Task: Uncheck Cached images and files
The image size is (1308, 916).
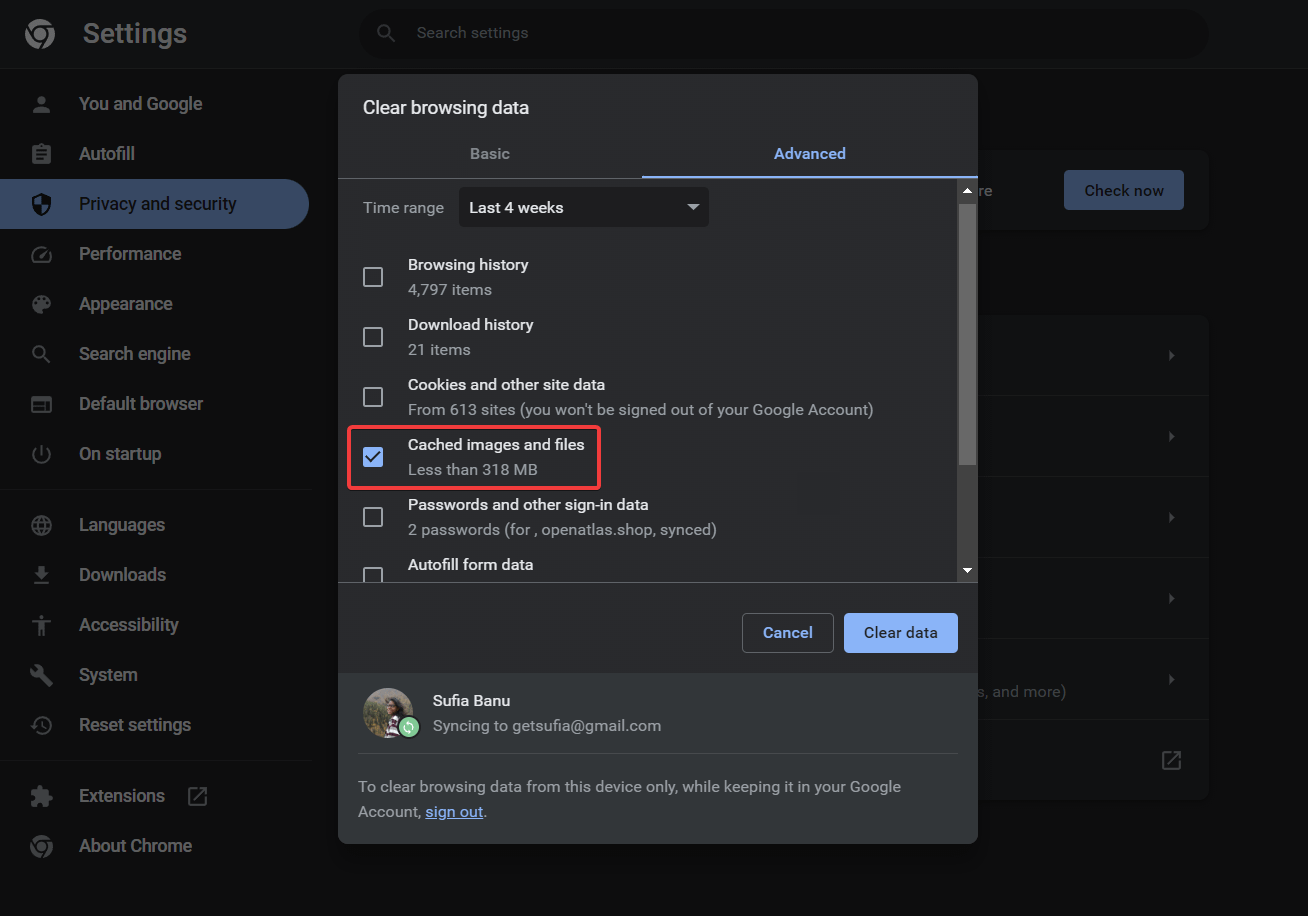Action: (x=373, y=456)
